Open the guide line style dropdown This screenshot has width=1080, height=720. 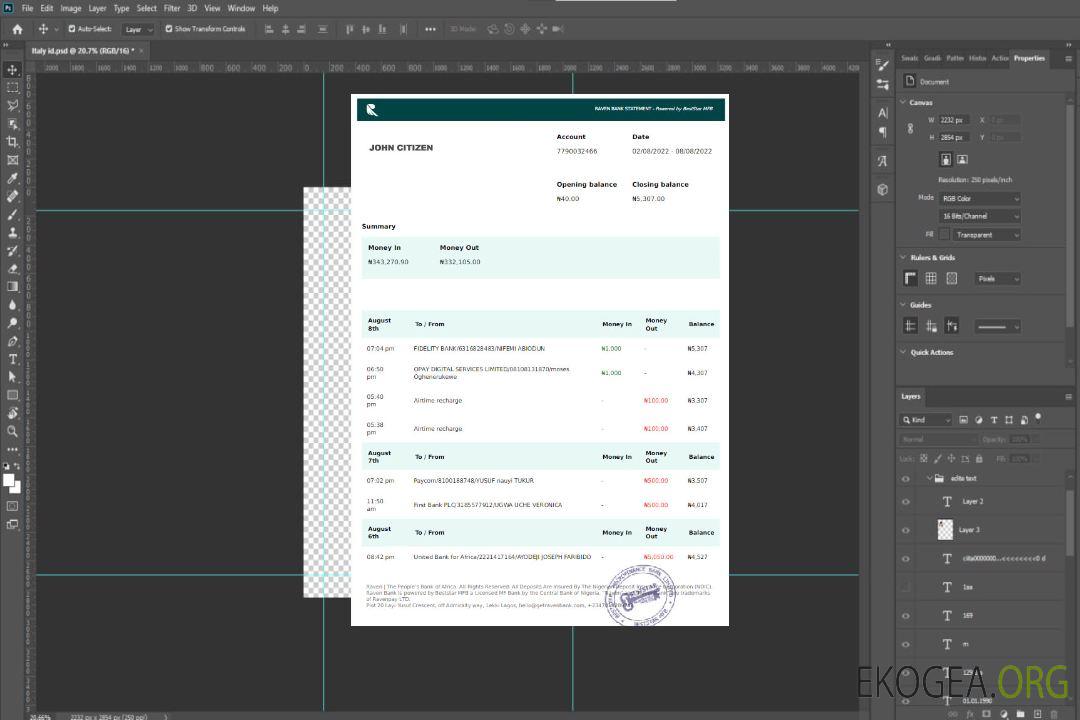[x=998, y=327]
